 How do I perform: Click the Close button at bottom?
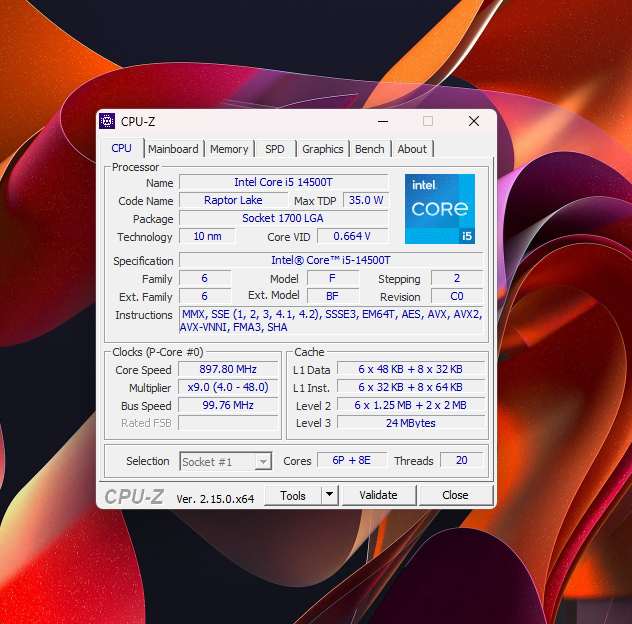[455, 495]
